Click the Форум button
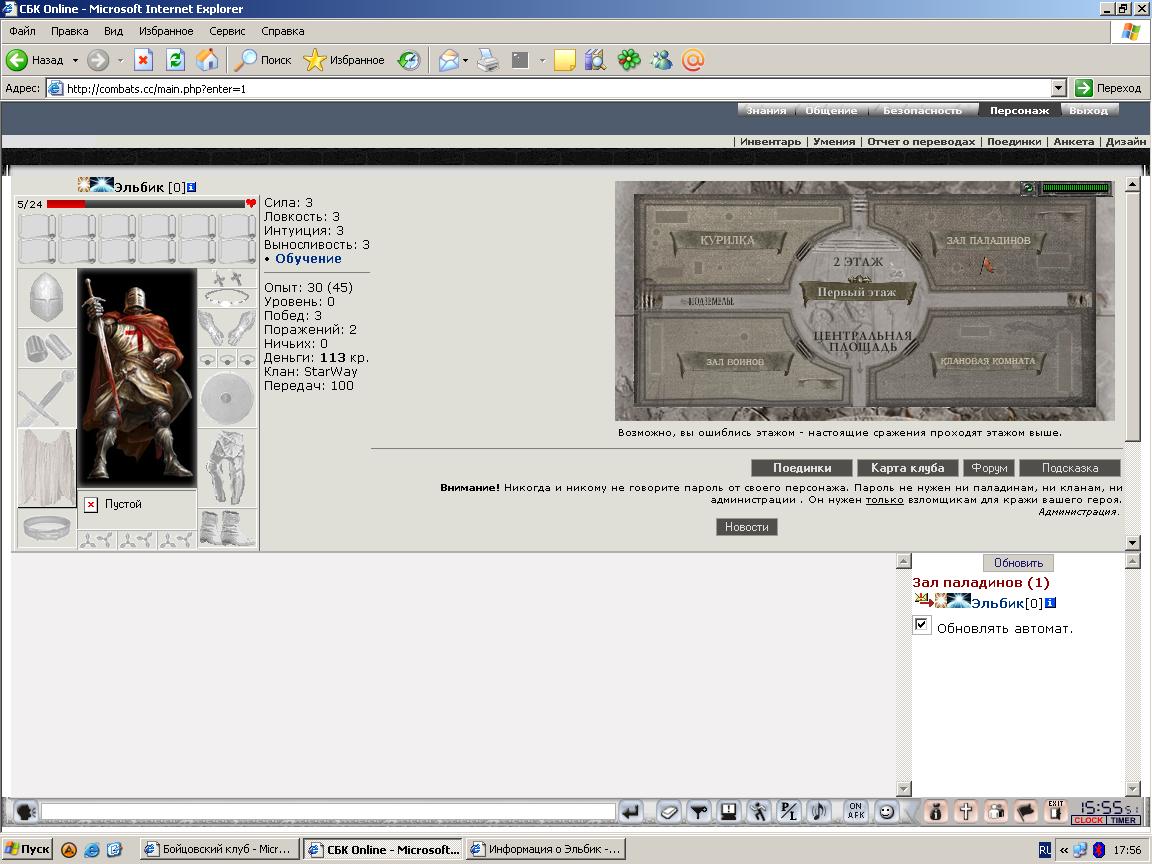 pos(989,468)
